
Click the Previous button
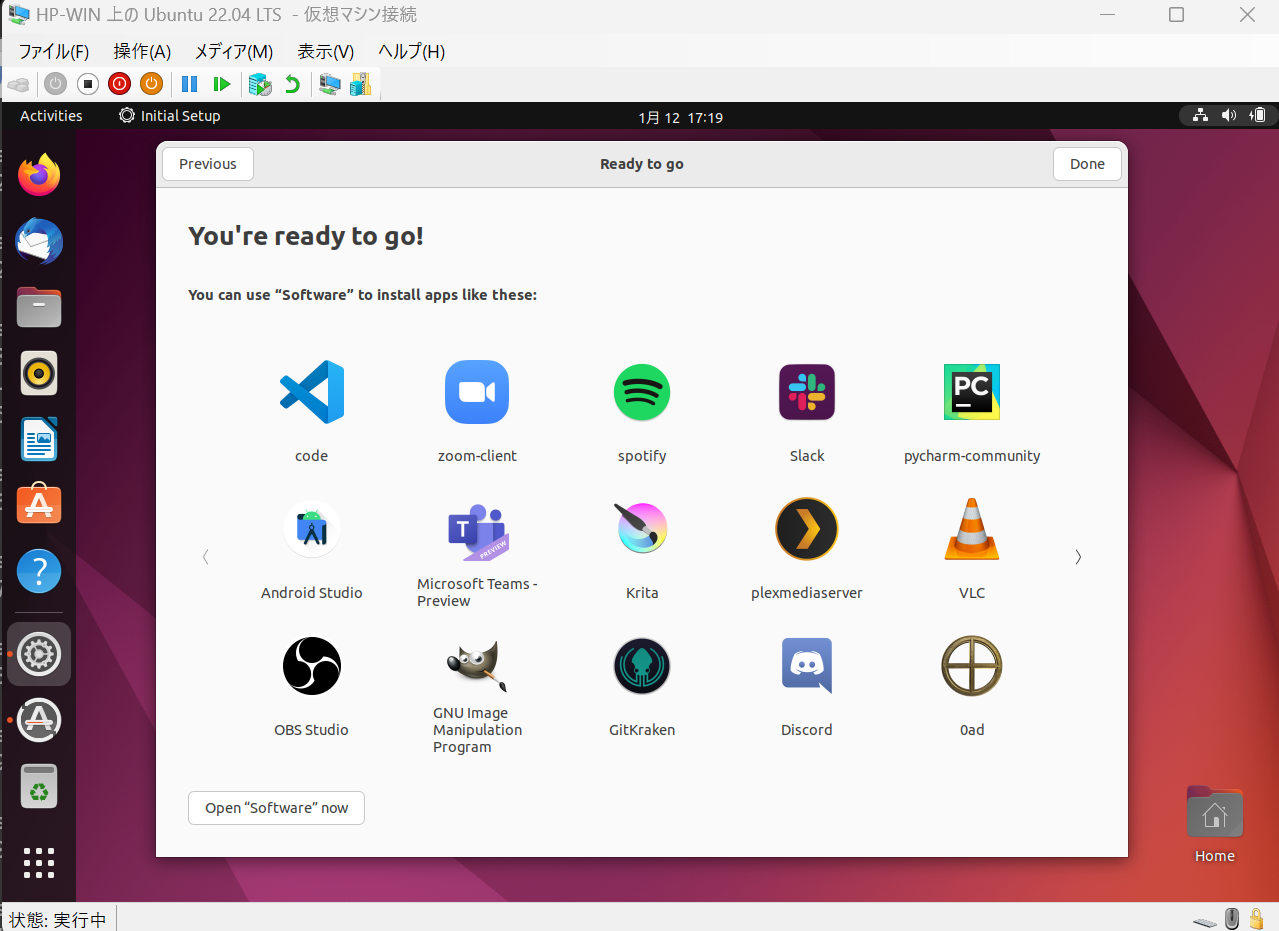(208, 164)
